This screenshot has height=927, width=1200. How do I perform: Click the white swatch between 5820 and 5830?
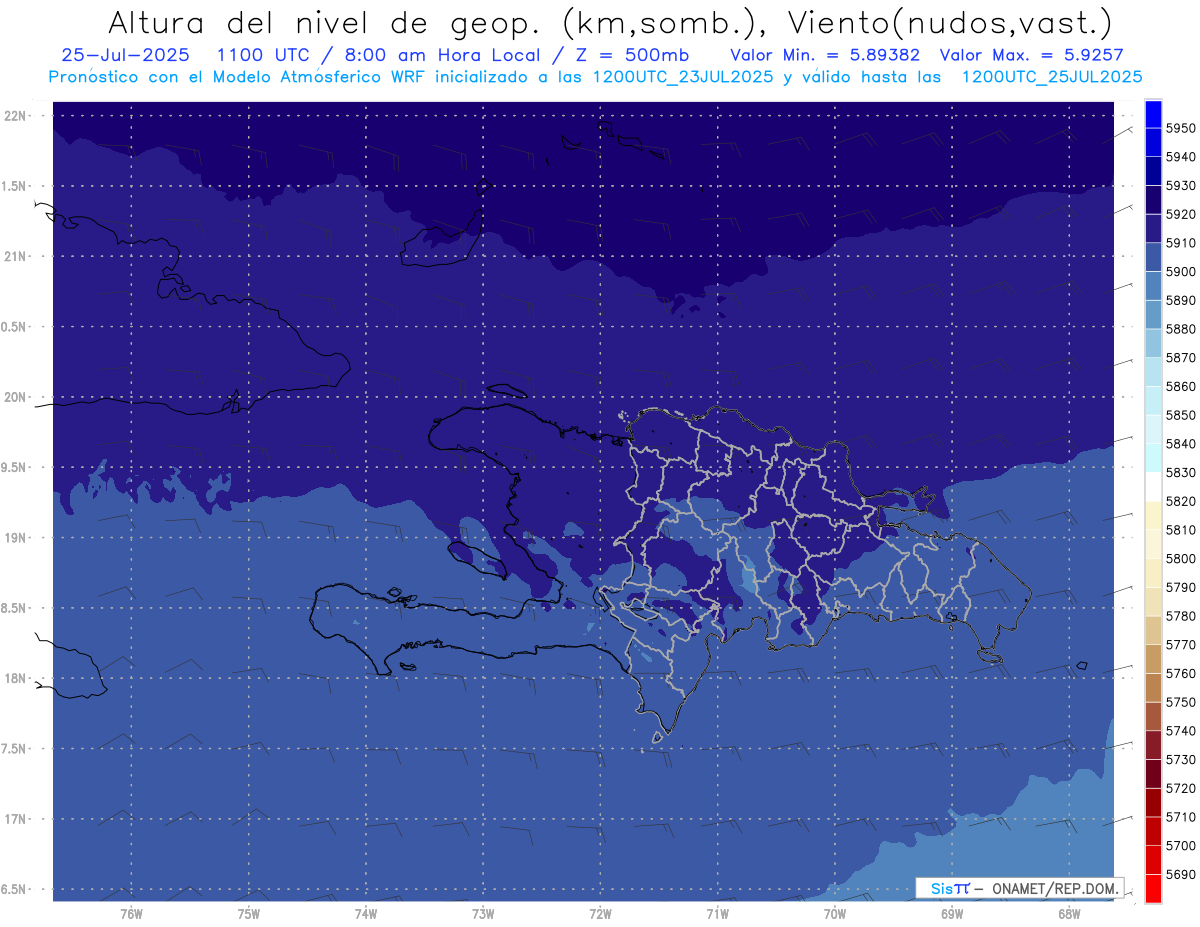pyautogui.click(x=1152, y=487)
